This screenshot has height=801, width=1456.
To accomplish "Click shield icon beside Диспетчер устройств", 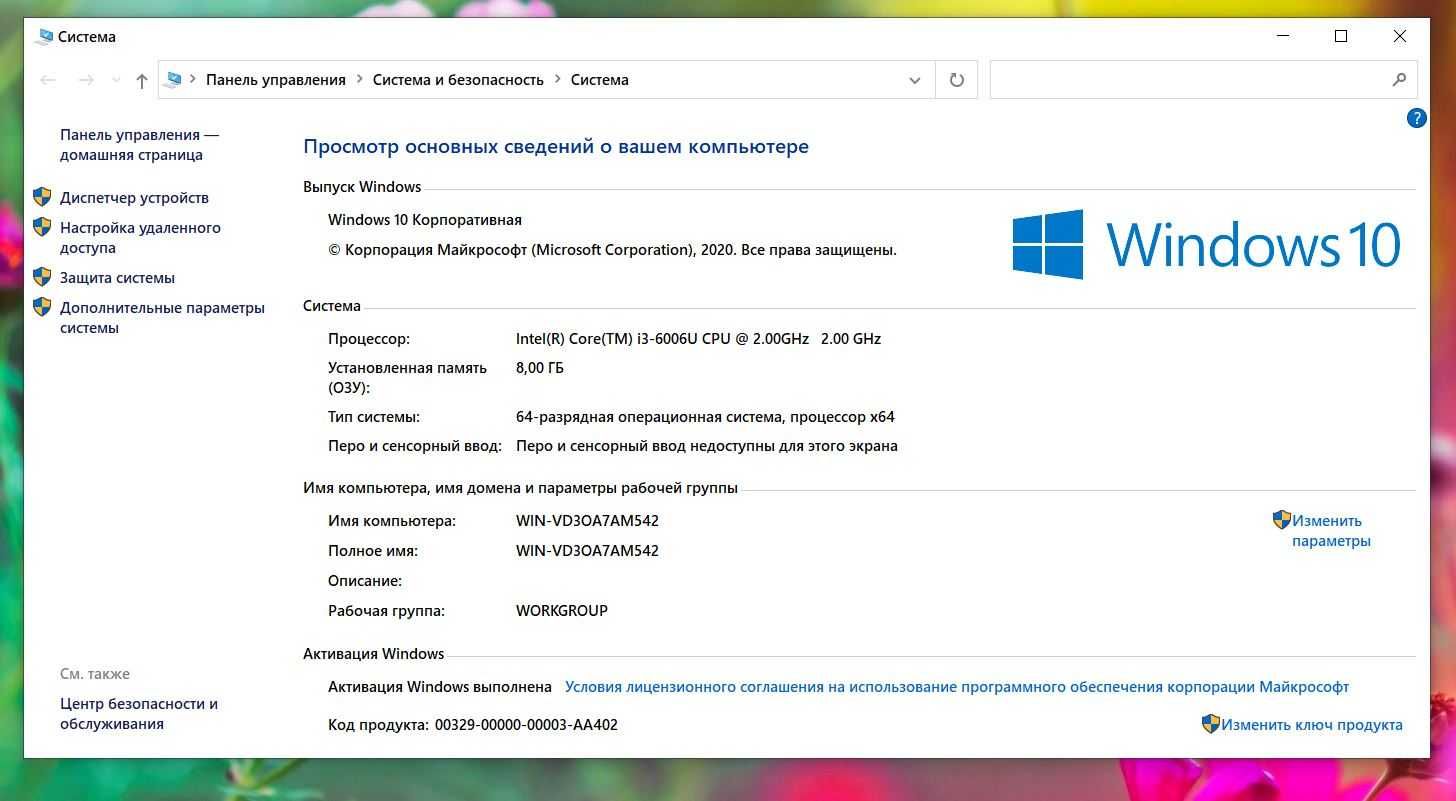I will (42, 197).
